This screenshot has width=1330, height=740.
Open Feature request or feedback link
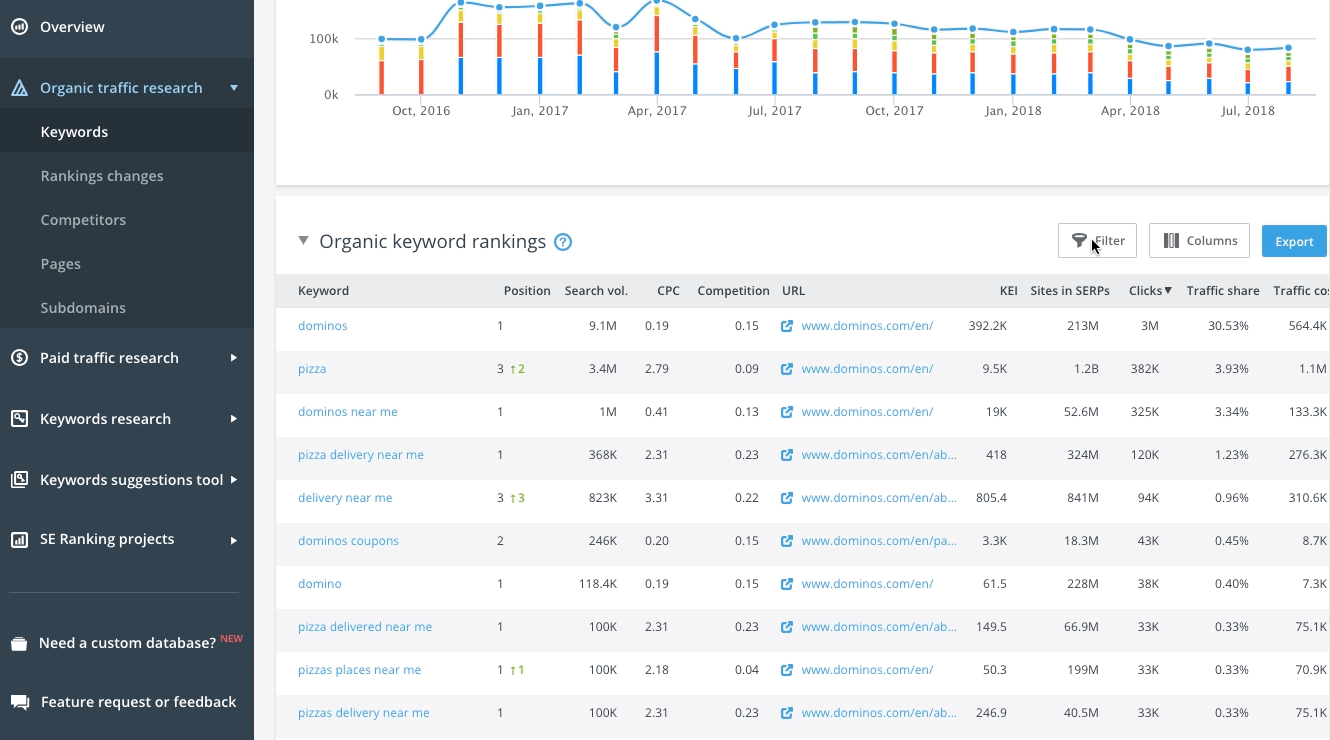pyautogui.click(x=139, y=702)
